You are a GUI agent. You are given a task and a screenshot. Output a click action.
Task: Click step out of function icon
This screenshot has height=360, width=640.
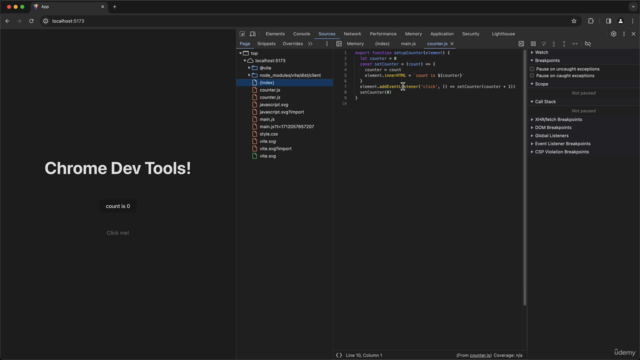(x=564, y=44)
